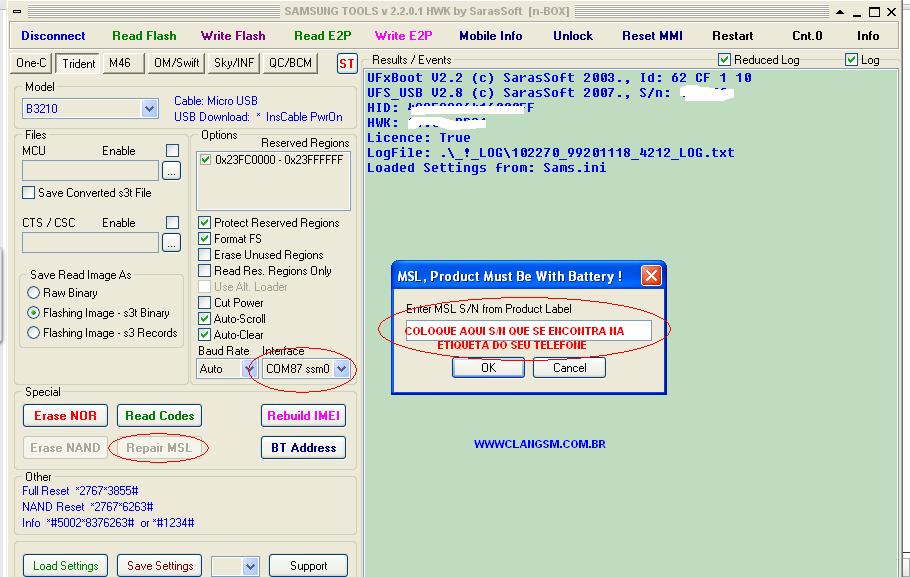The height and width of the screenshot is (577, 910).
Task: Uncheck reserved region 0x23FC0000 - 0x23FFFFFF
Action: [205, 160]
